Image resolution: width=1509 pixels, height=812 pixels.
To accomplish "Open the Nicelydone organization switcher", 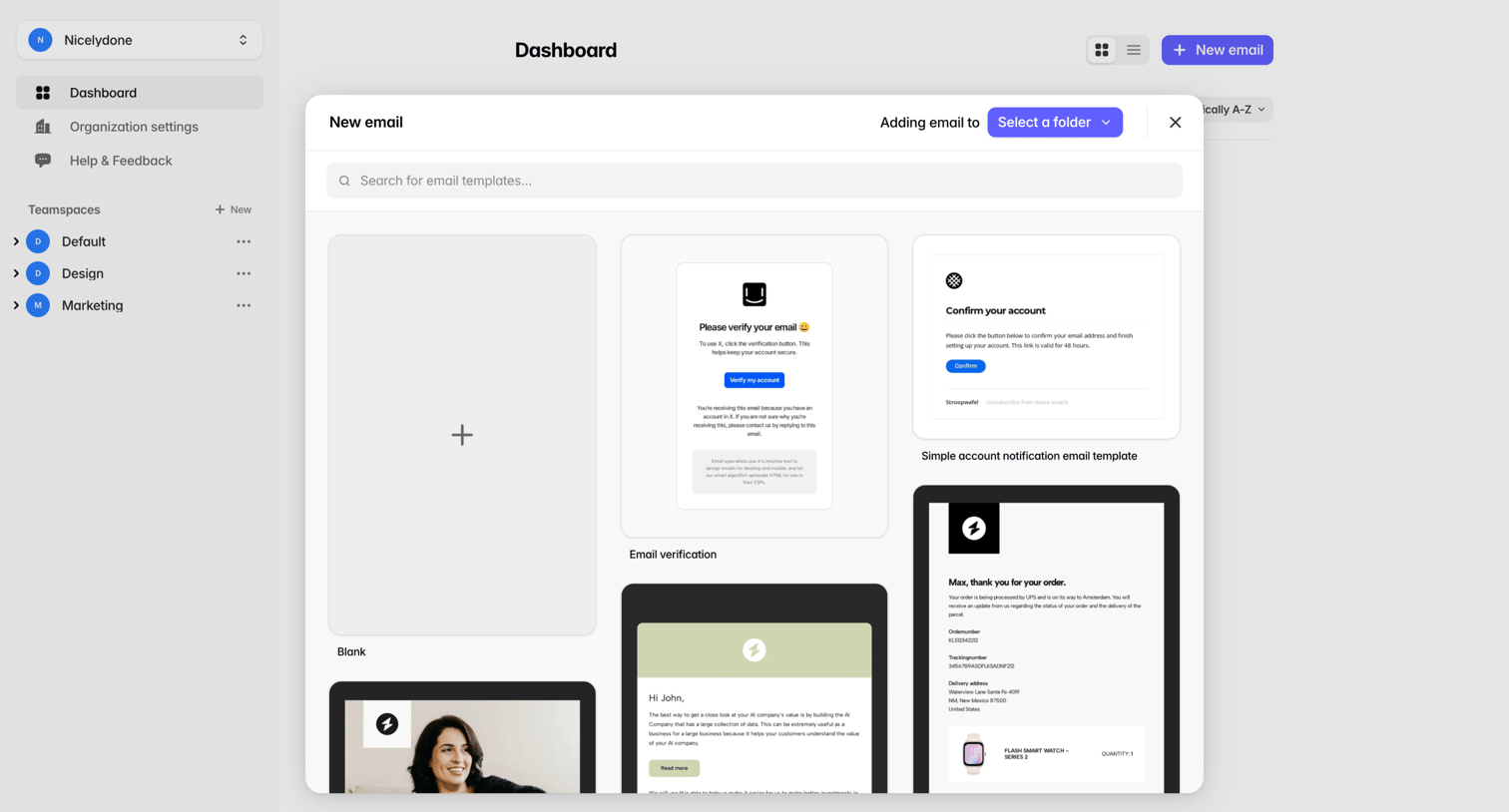I will 140,40.
